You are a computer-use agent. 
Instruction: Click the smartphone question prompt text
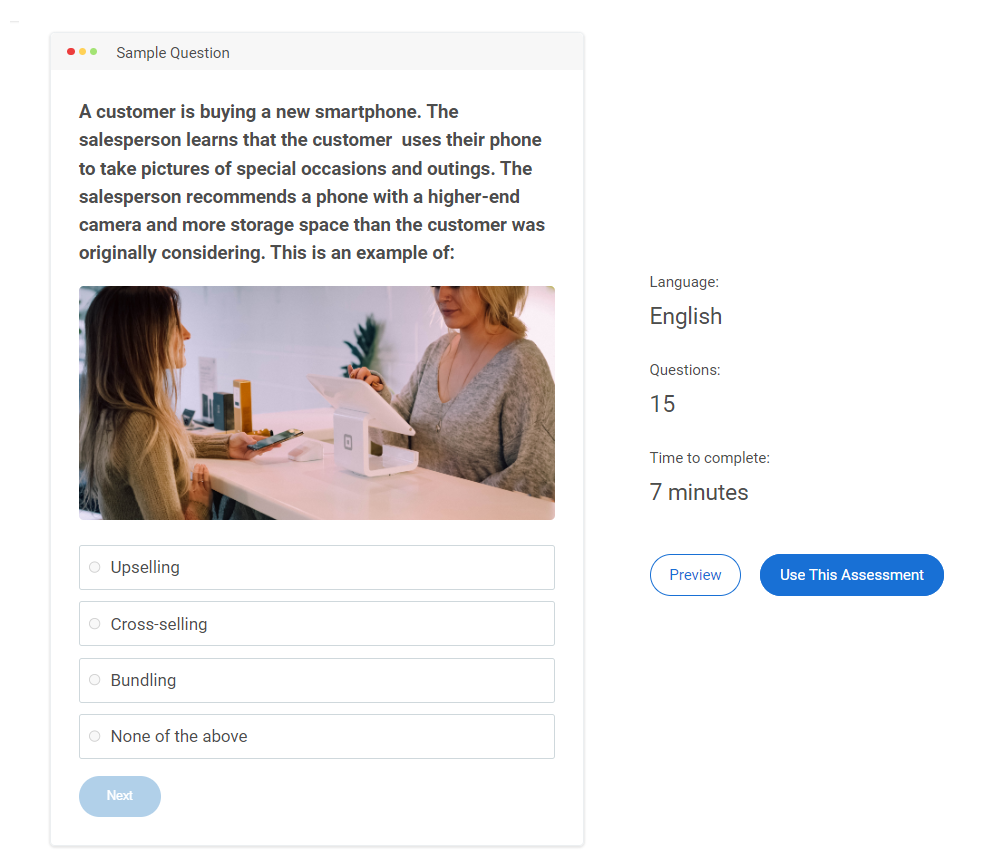tap(312, 182)
